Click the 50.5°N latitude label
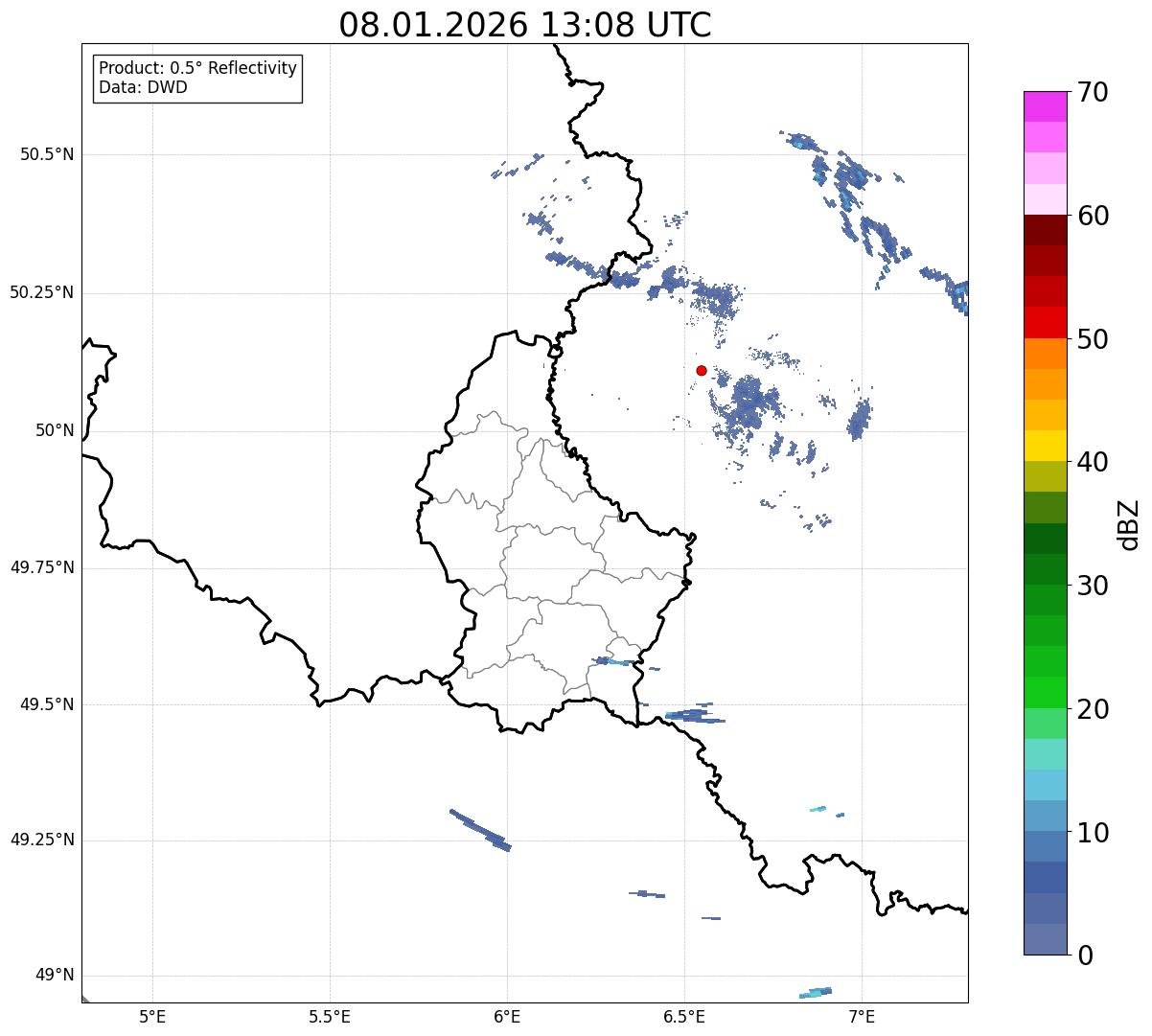 point(47,154)
